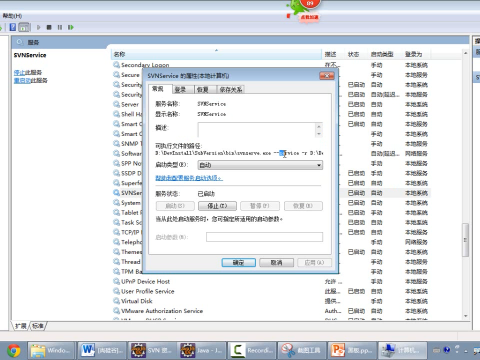
Task: Open the PowerPoint taskbar item
Action: tap(351, 350)
